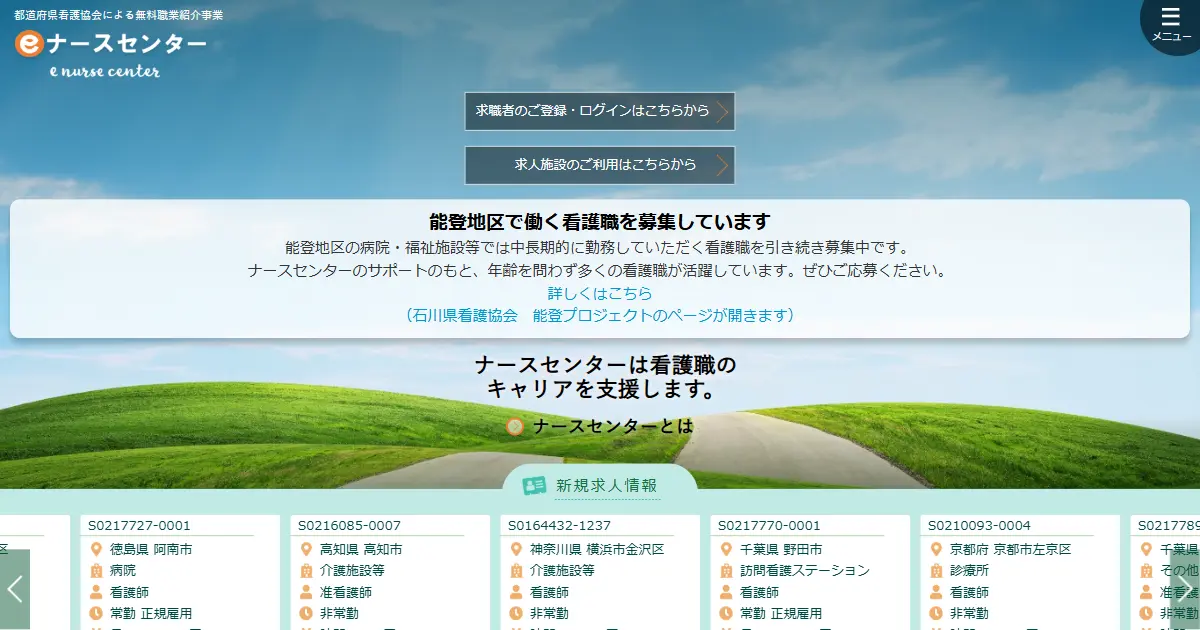Open the ナースセンターとは link

[613, 427]
